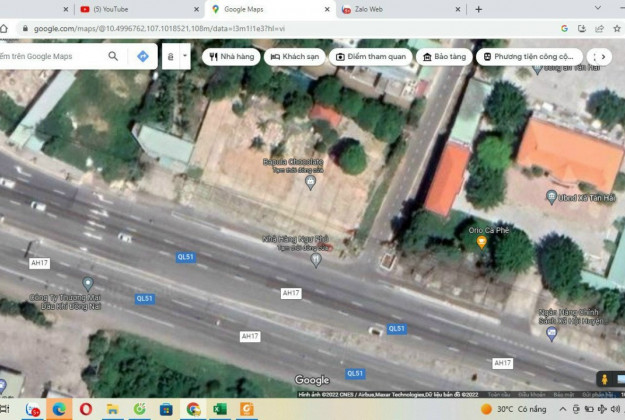Open Chrome from the taskbar
The height and width of the screenshot is (420, 625).
[193, 409]
